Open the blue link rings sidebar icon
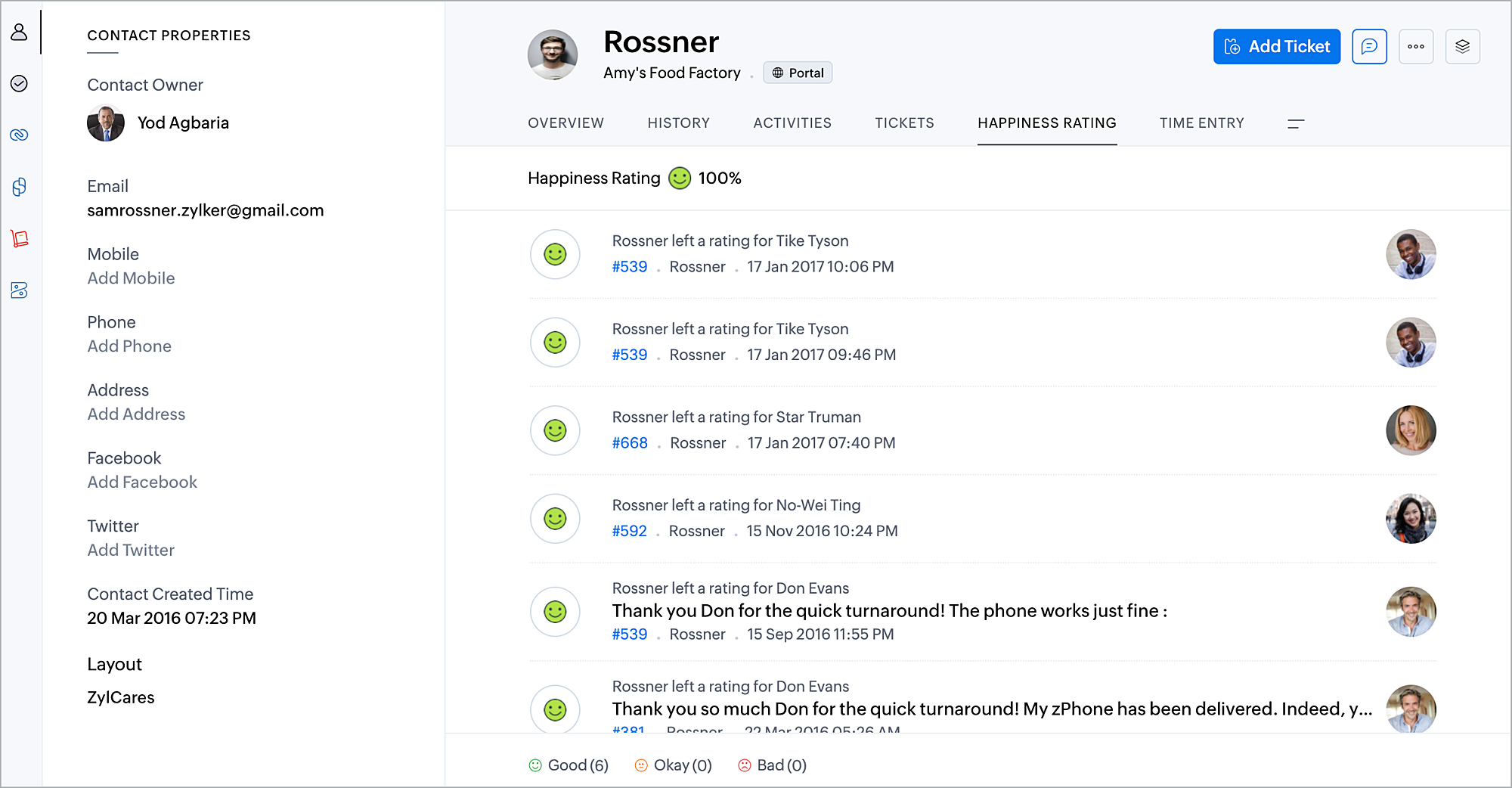This screenshot has height=788, width=1512. [19, 135]
